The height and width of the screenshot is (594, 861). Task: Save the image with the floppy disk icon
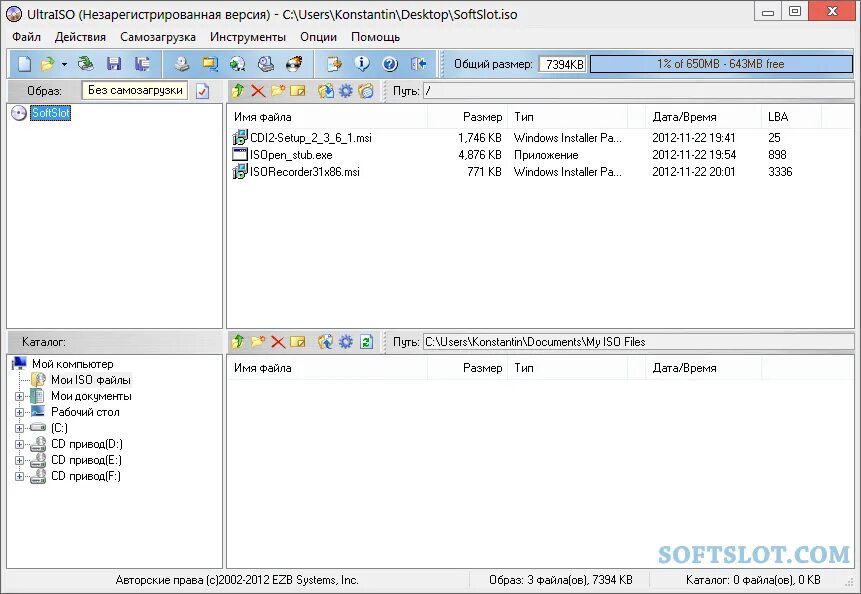114,64
